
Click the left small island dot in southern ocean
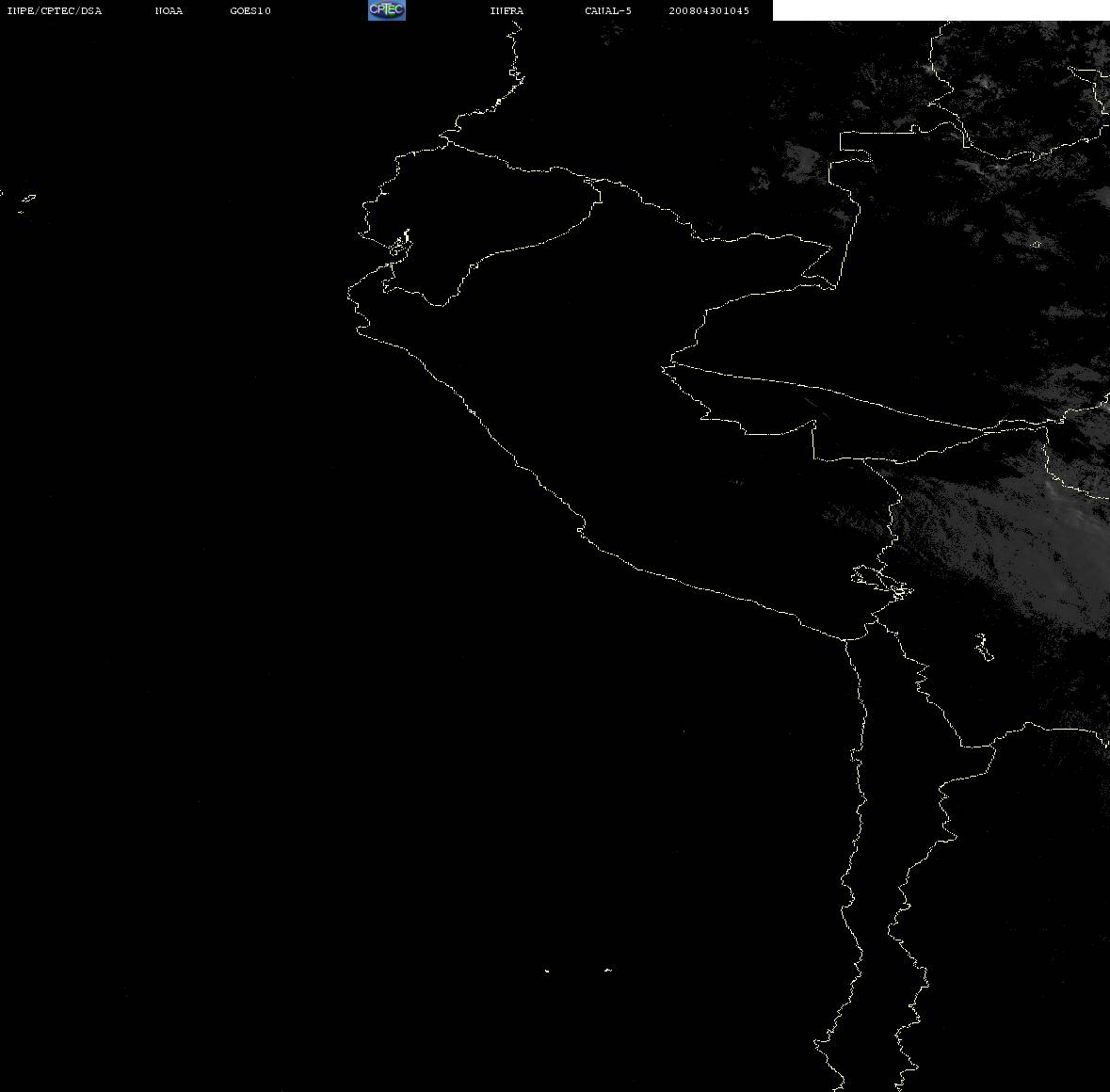tap(547, 971)
